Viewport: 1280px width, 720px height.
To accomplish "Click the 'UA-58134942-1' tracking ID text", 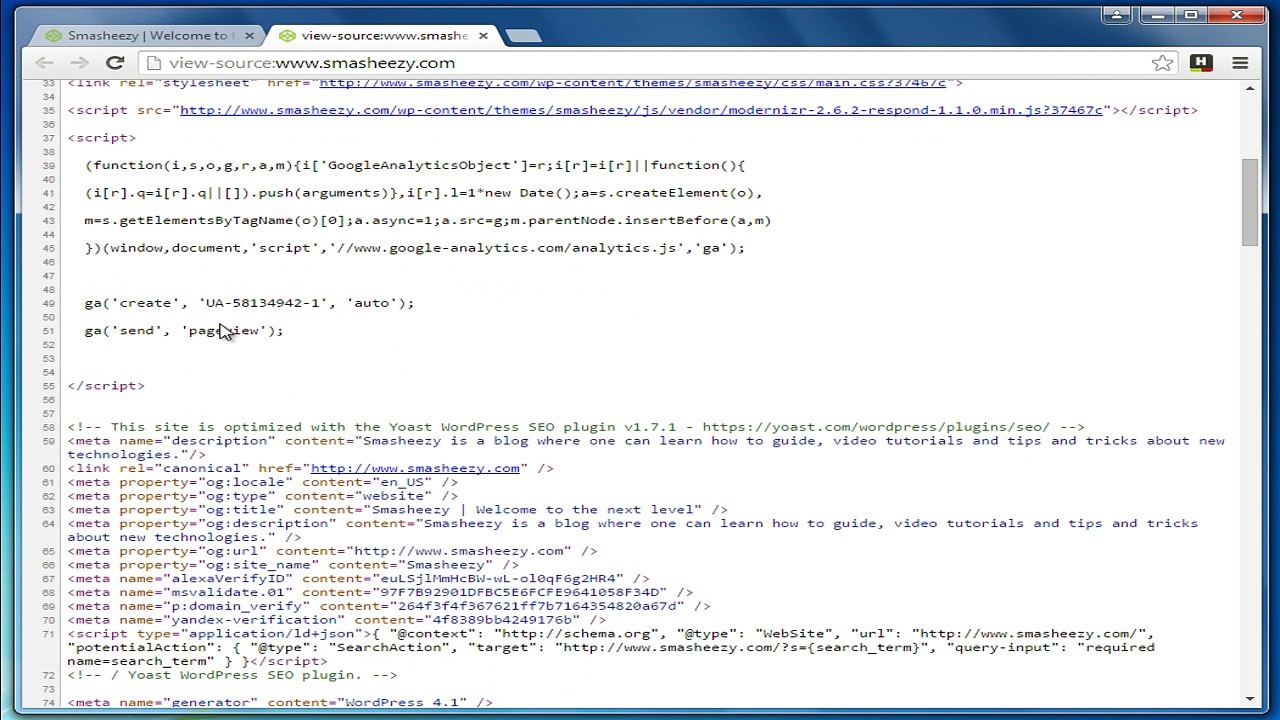I will (x=264, y=303).
